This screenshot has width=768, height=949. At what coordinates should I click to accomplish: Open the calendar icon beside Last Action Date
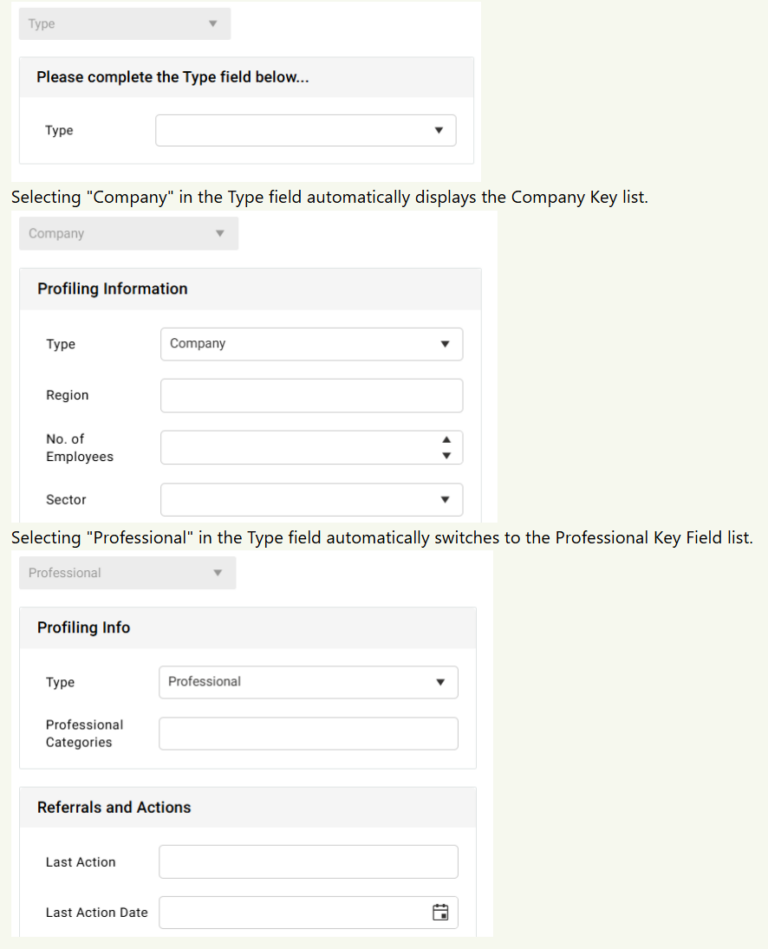(440, 912)
